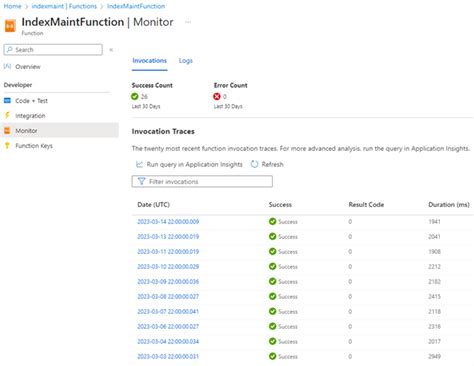Click the green success icon on 2023-03-06 row
This screenshot has width=474, height=366.
coord(273,326)
